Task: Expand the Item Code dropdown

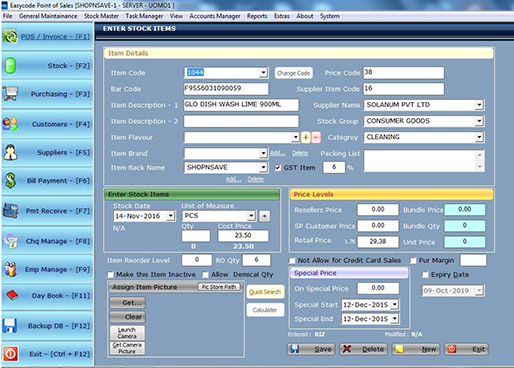Action: [x=263, y=72]
